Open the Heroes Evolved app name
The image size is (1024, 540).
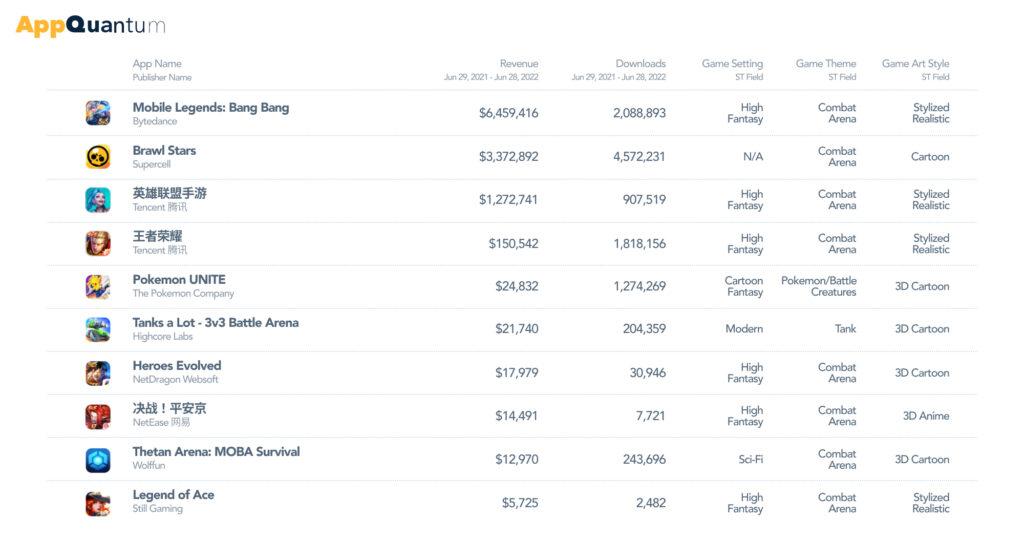click(177, 366)
